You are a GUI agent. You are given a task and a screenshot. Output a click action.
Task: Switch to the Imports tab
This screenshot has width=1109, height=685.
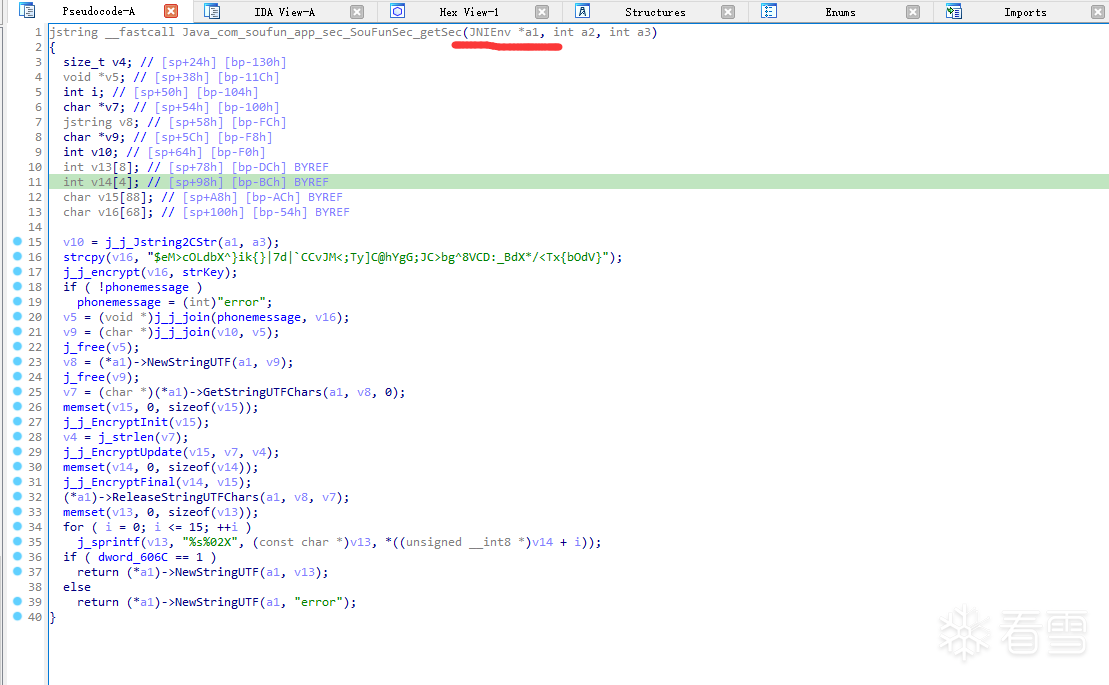(1025, 12)
